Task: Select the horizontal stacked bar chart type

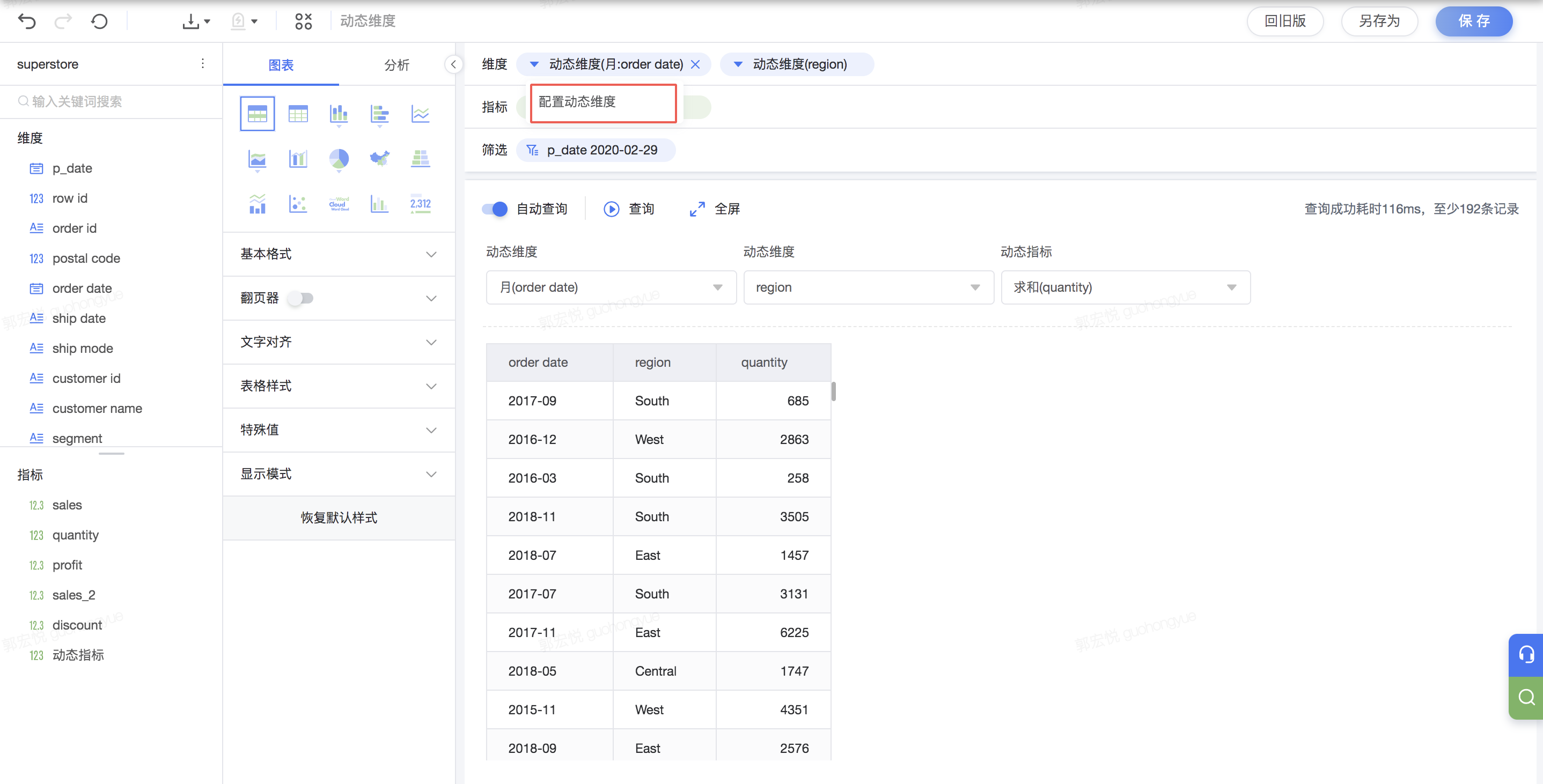Action: click(380, 114)
